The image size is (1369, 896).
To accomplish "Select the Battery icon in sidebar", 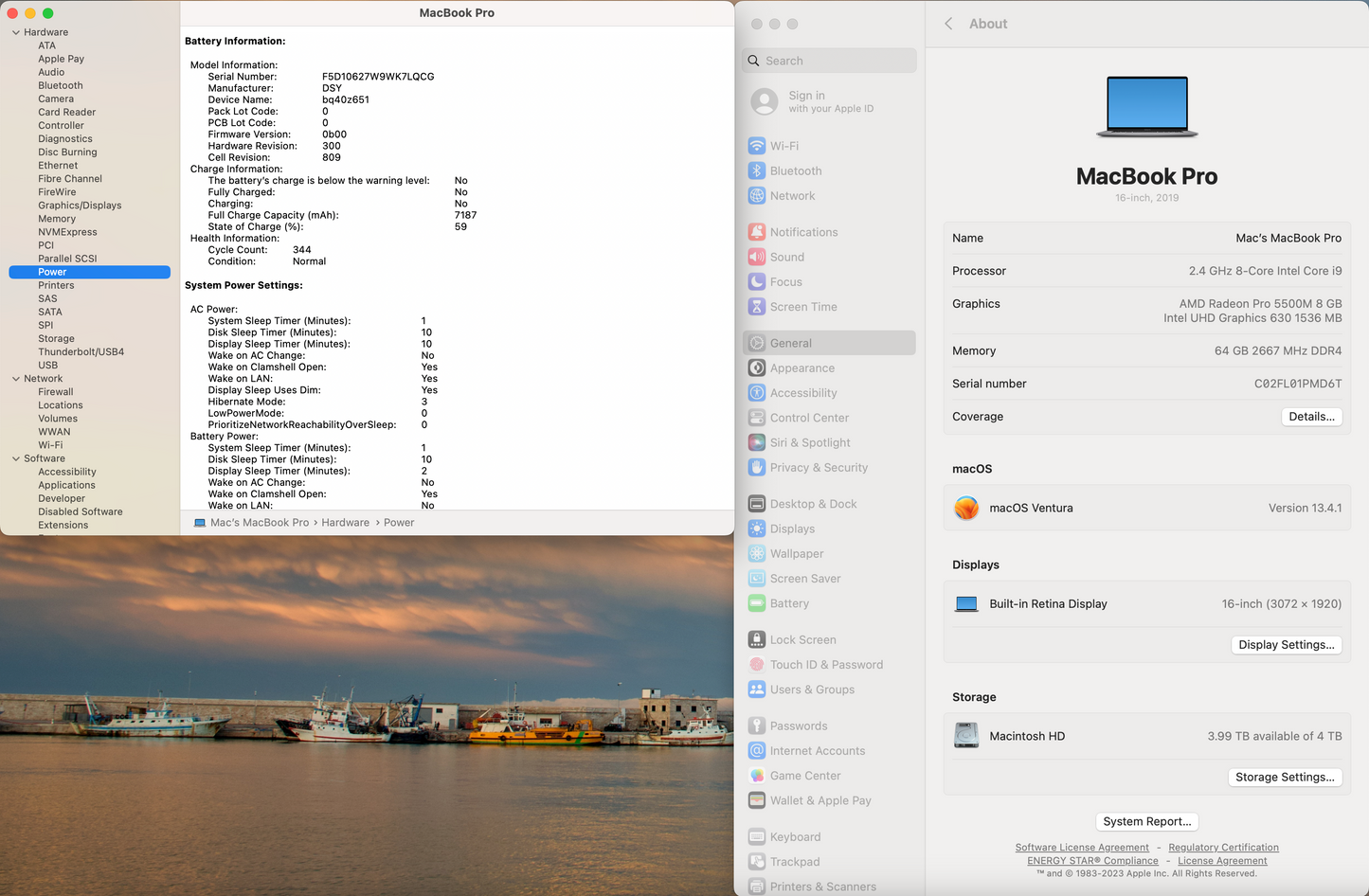I will click(756, 603).
